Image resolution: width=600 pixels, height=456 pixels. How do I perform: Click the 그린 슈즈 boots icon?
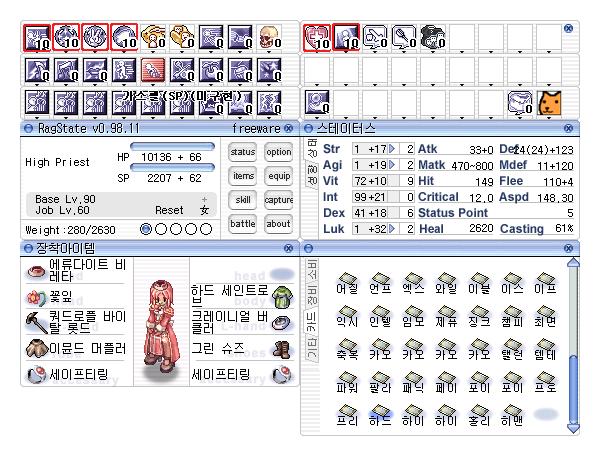(x=281, y=350)
